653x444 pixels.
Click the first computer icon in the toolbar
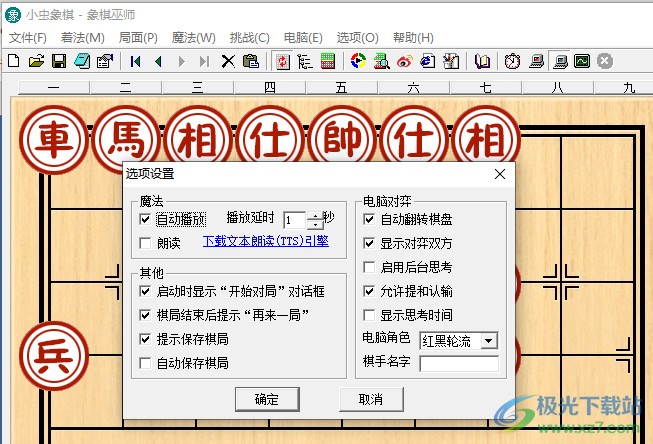(x=536, y=61)
